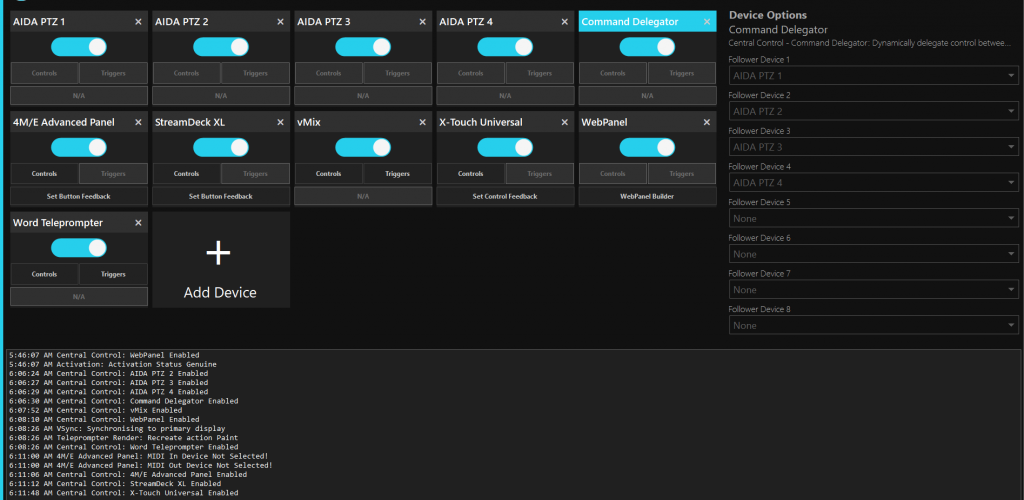The image size is (1024, 500).
Task: Disable the AIDA PTZ 2 toggle switch
Action: 221,46
